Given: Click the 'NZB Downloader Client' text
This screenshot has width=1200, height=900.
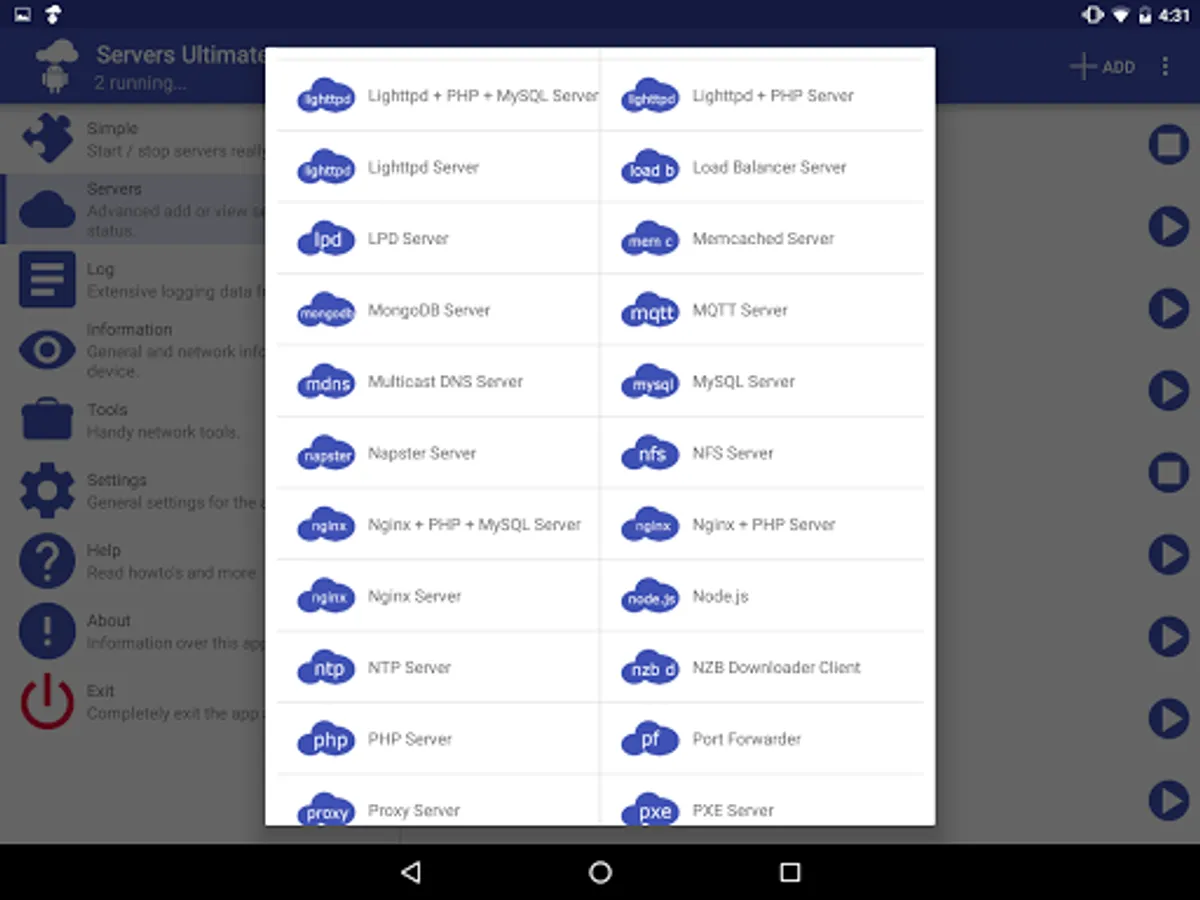Looking at the screenshot, I should [x=776, y=667].
